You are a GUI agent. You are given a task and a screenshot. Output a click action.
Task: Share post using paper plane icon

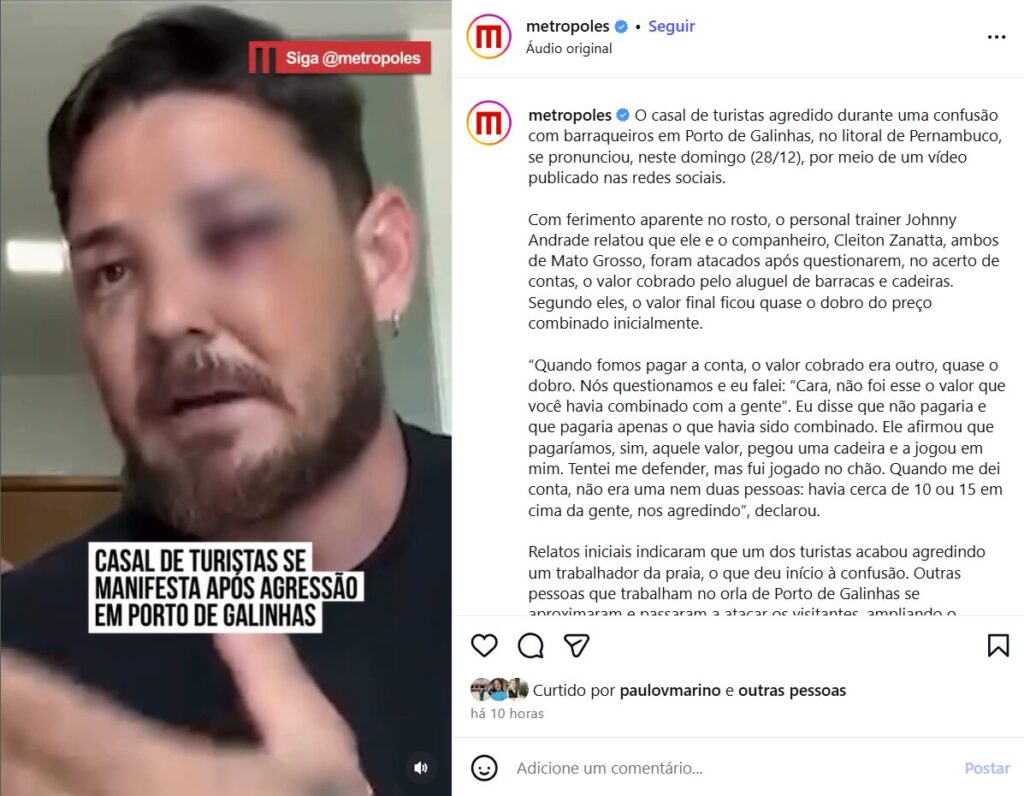click(577, 645)
